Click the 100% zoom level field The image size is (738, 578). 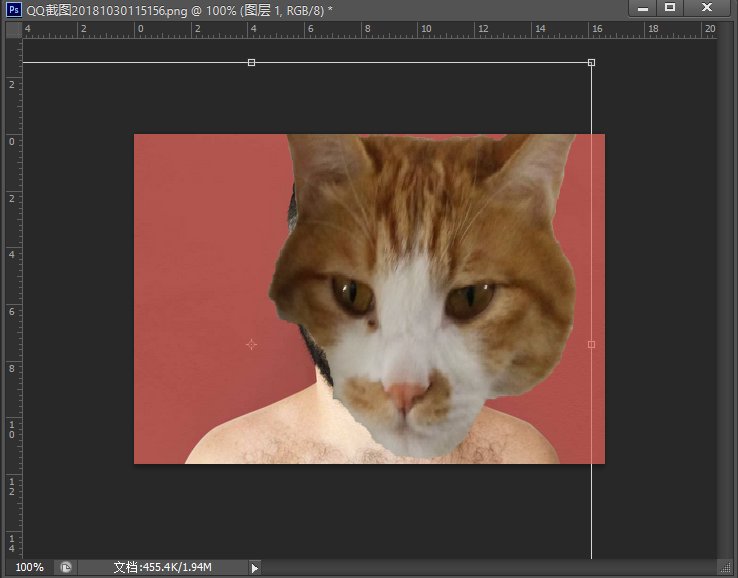tap(29, 567)
